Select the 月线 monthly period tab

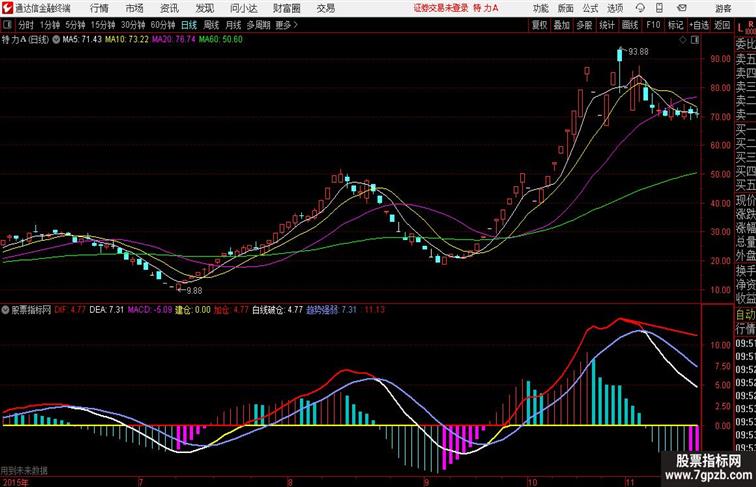click(x=233, y=25)
